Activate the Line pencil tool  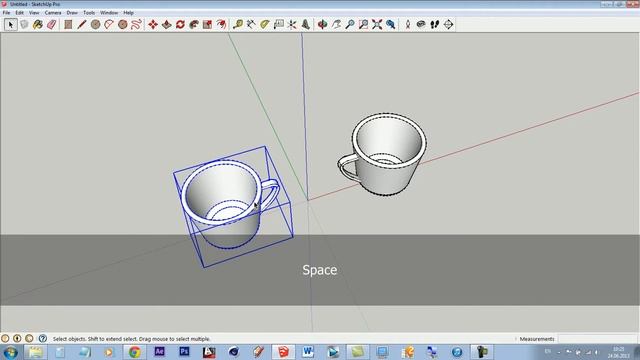pyautogui.click(x=82, y=24)
